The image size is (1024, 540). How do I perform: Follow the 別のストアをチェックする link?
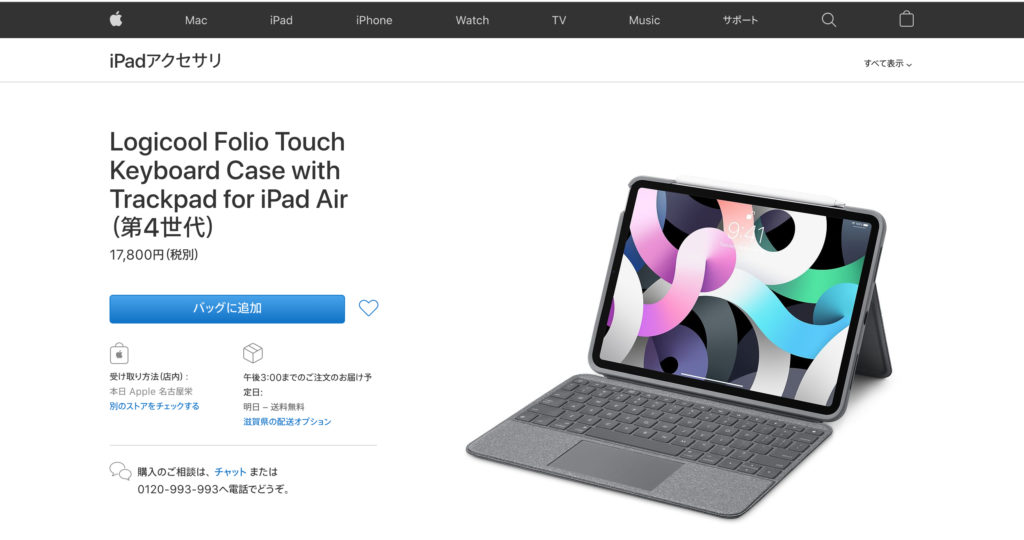(154, 406)
